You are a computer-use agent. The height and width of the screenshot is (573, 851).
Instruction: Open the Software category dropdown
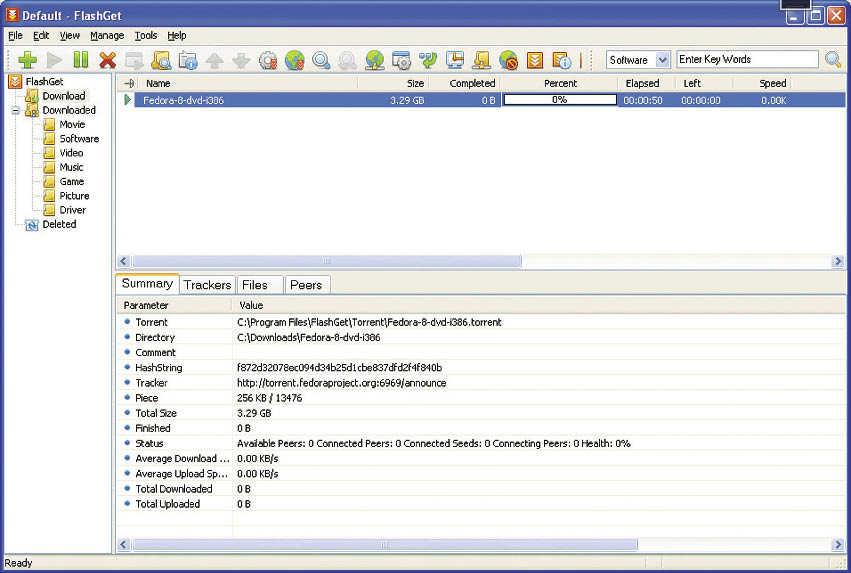[662, 60]
